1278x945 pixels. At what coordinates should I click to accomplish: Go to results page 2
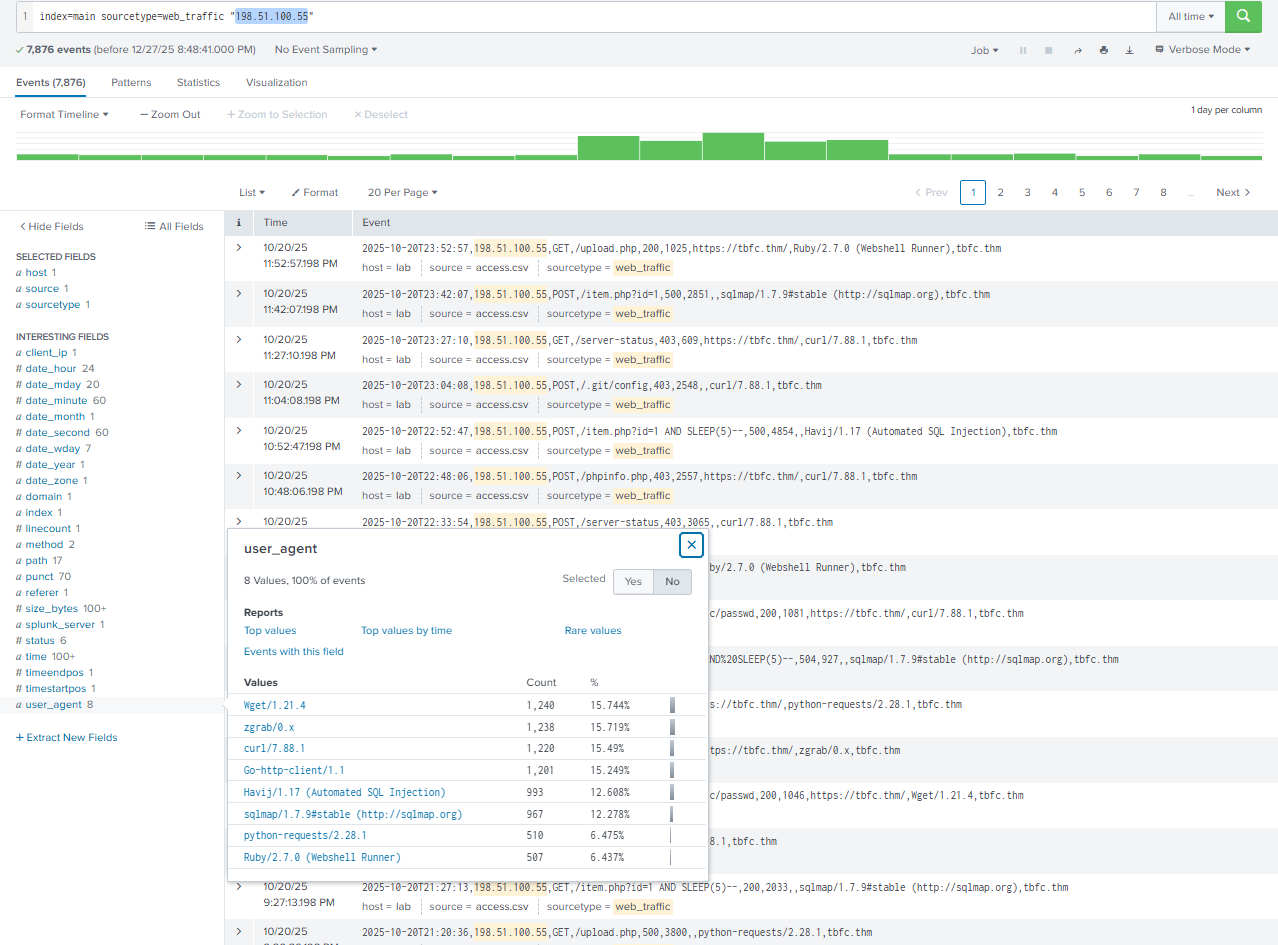point(1000,193)
